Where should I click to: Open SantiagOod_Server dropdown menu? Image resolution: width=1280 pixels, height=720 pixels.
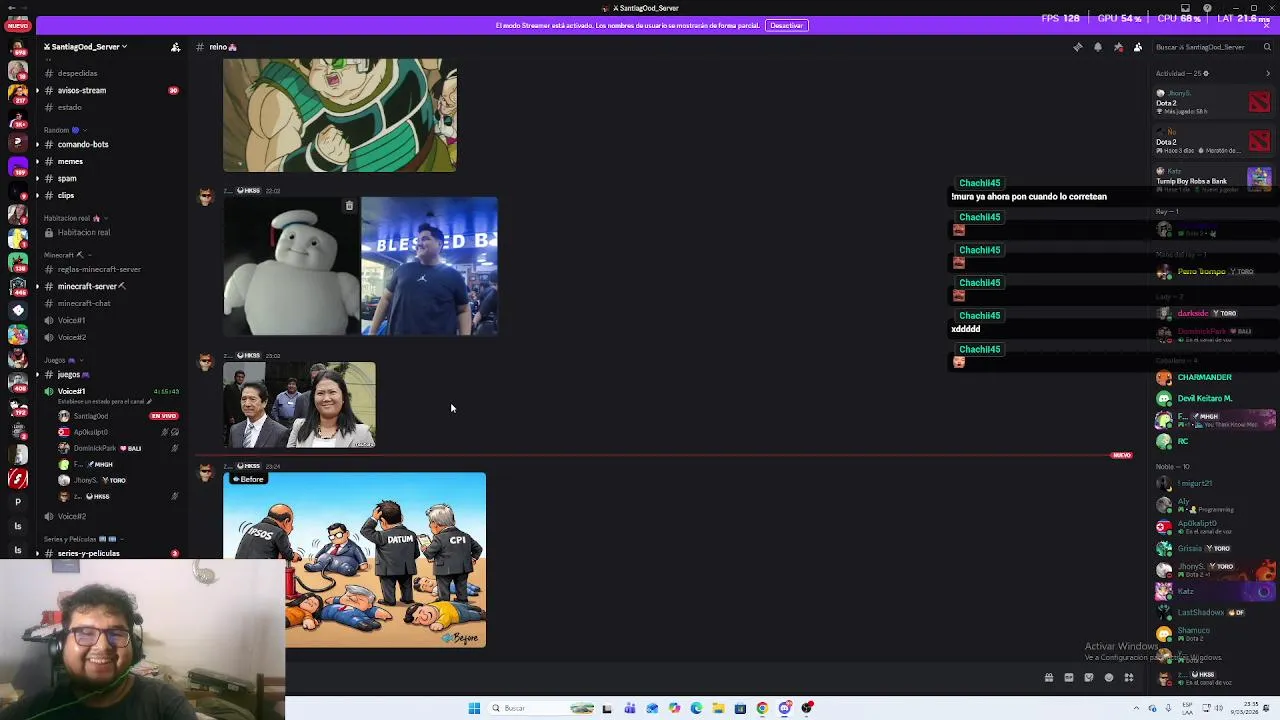pos(86,47)
